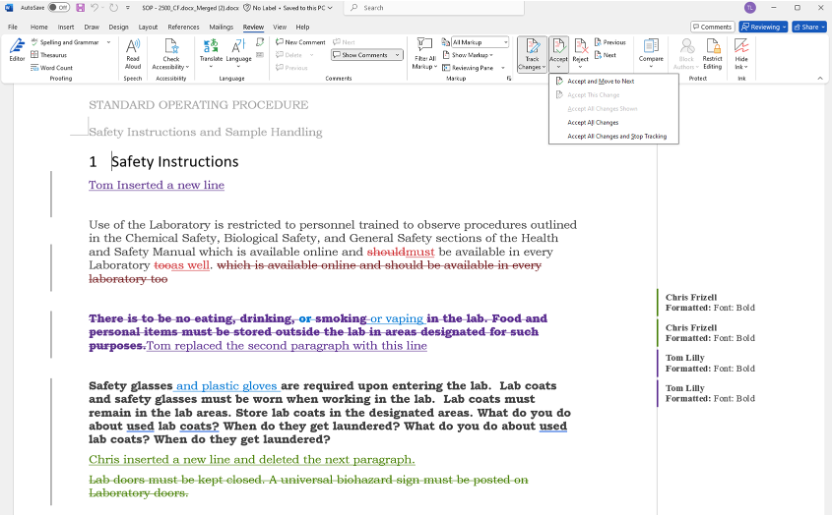This screenshot has height=516, width=832.
Task: Click the Search box in the title bar
Action: (434, 7)
